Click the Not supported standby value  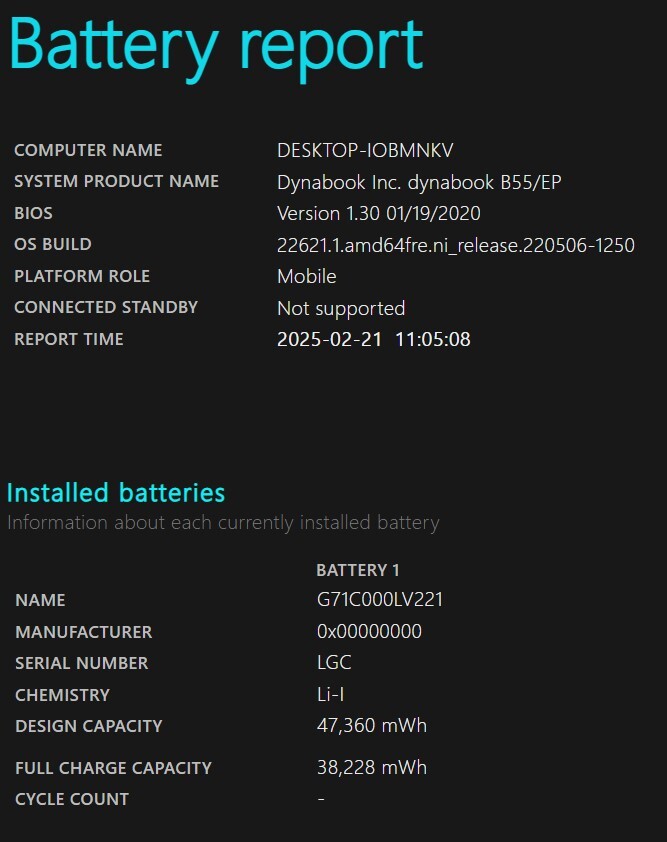click(x=341, y=309)
